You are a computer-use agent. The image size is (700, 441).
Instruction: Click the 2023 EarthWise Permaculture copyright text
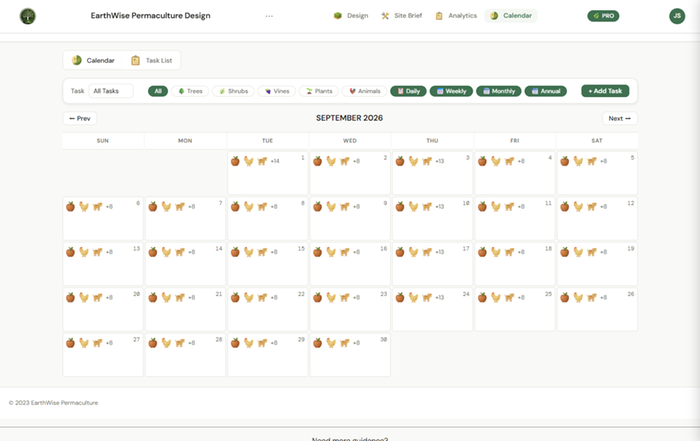[x=54, y=403]
